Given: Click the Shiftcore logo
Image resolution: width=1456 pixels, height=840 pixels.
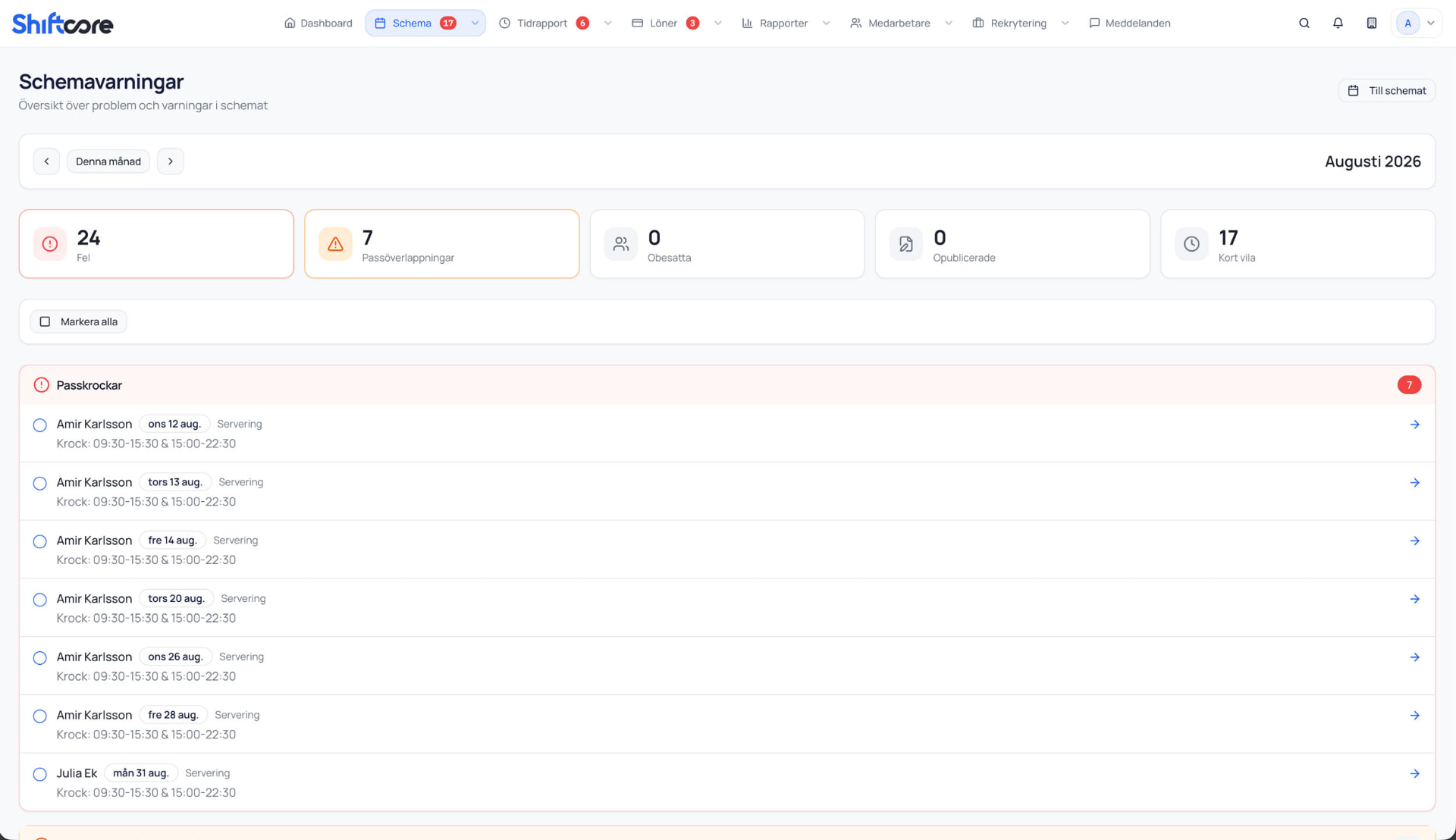Looking at the screenshot, I should (x=63, y=24).
